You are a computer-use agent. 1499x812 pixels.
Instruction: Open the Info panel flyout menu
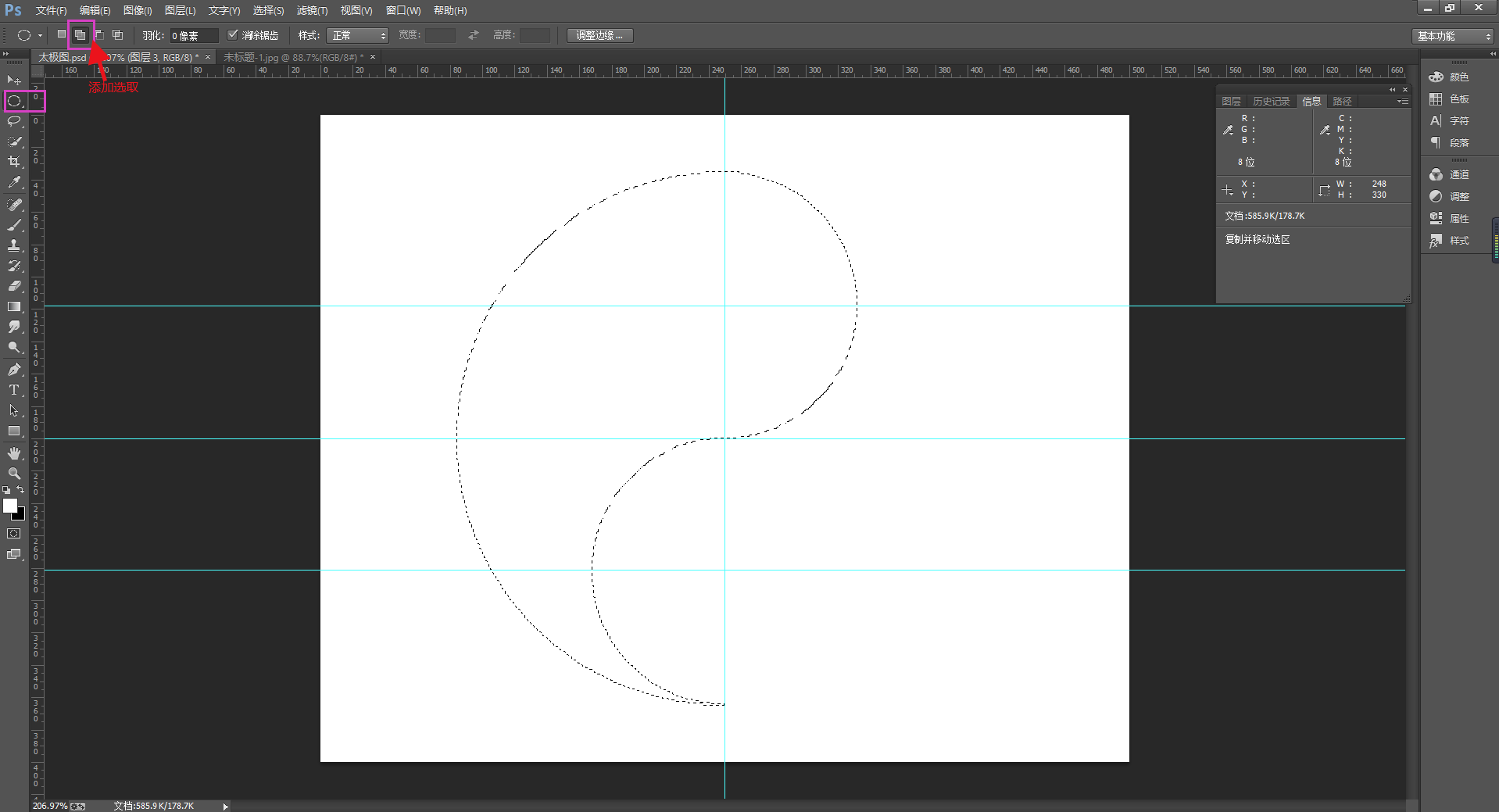click(1403, 102)
